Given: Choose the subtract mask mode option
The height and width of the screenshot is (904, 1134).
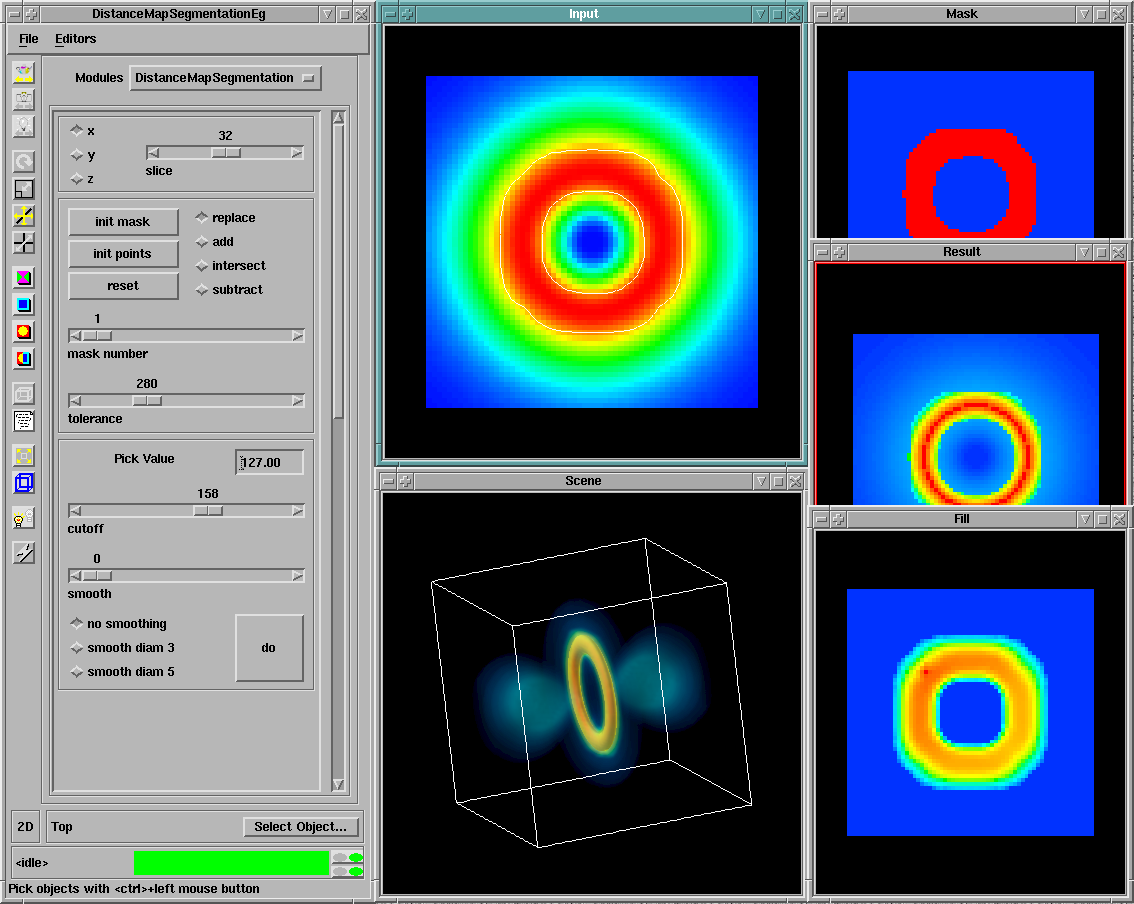Looking at the screenshot, I should [x=202, y=290].
